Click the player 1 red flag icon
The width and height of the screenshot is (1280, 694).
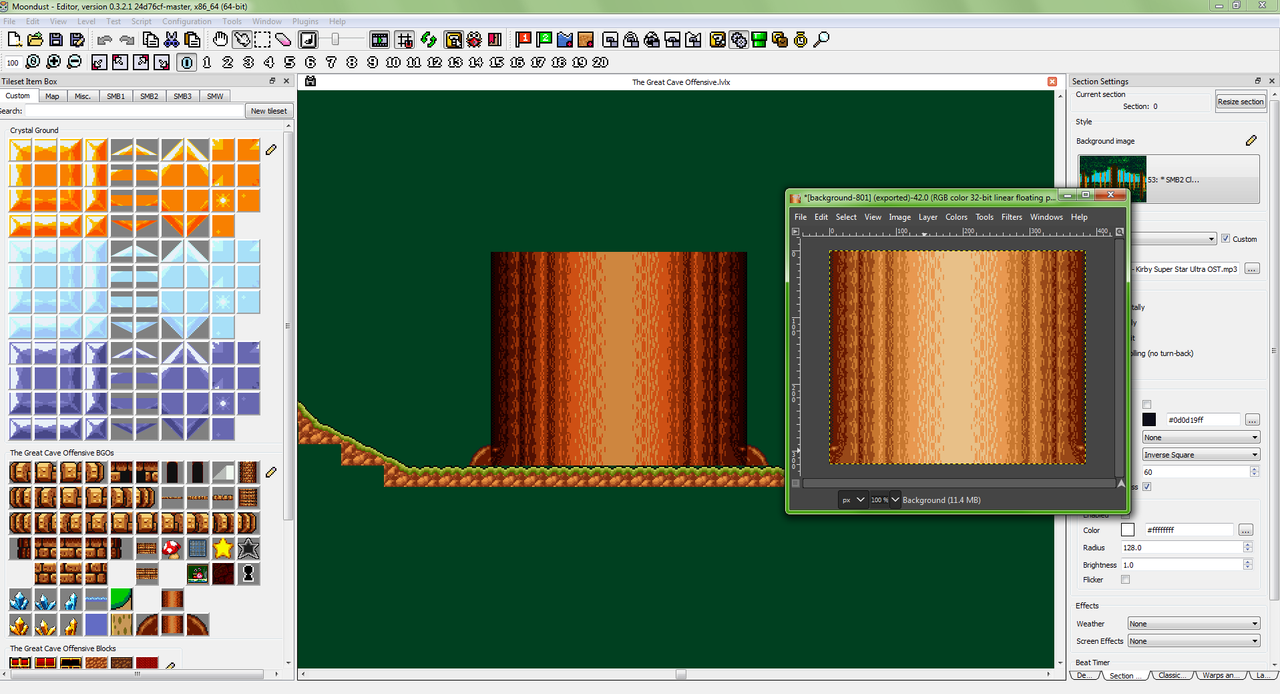(x=524, y=40)
